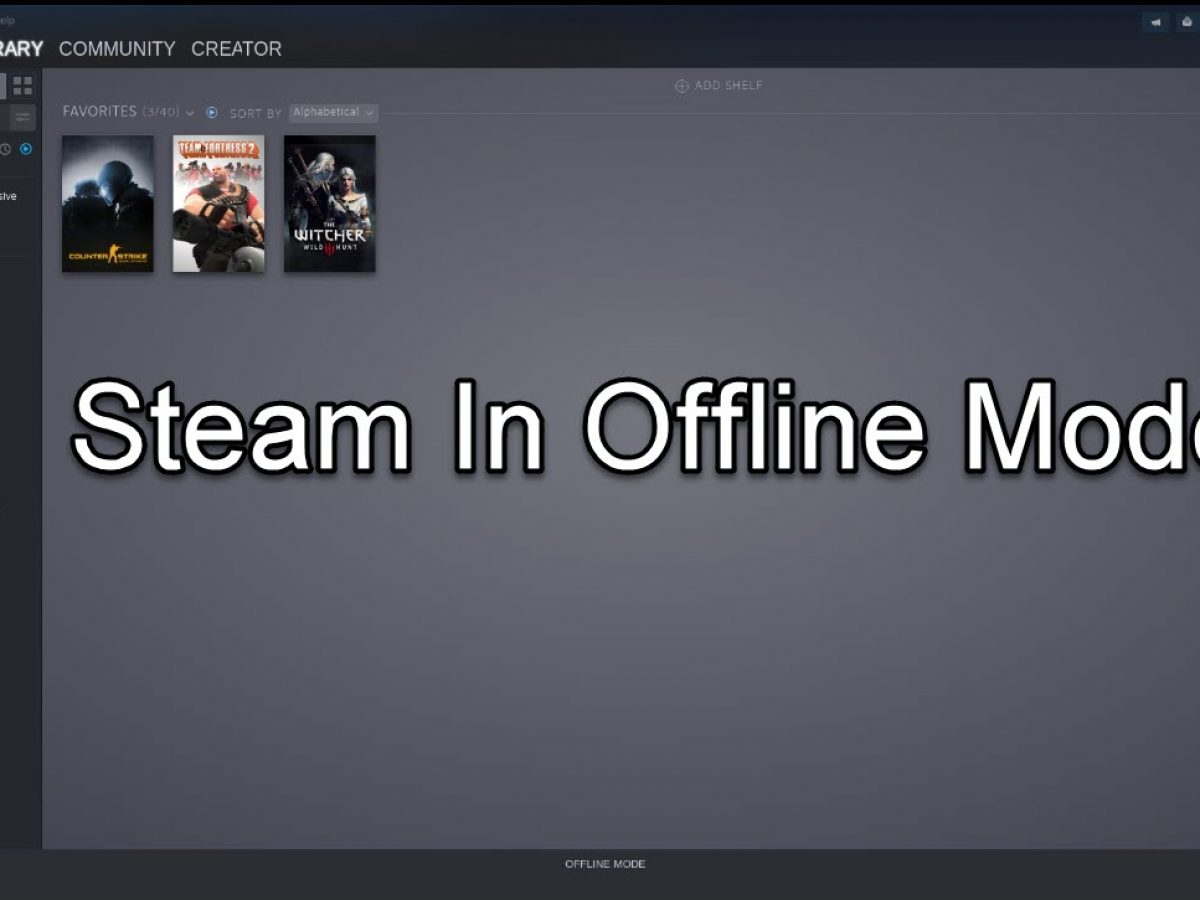Click the play icon beside FAVORITES
The height and width of the screenshot is (900, 1200).
(x=212, y=113)
